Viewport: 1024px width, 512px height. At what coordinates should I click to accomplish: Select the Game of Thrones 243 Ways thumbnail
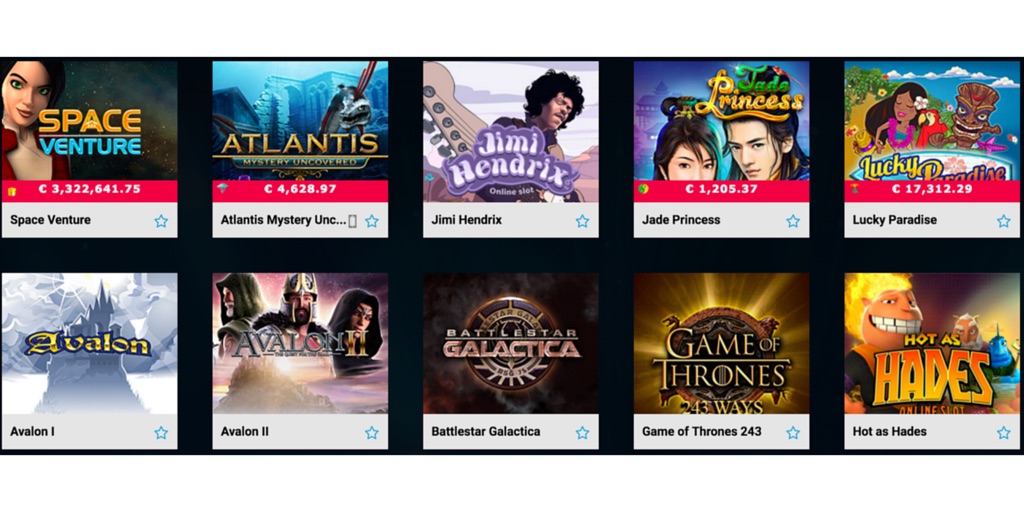click(722, 344)
